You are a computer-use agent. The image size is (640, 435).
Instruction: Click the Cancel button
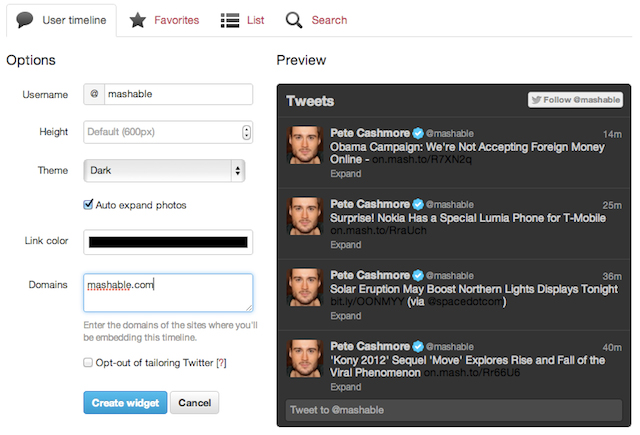(x=194, y=402)
